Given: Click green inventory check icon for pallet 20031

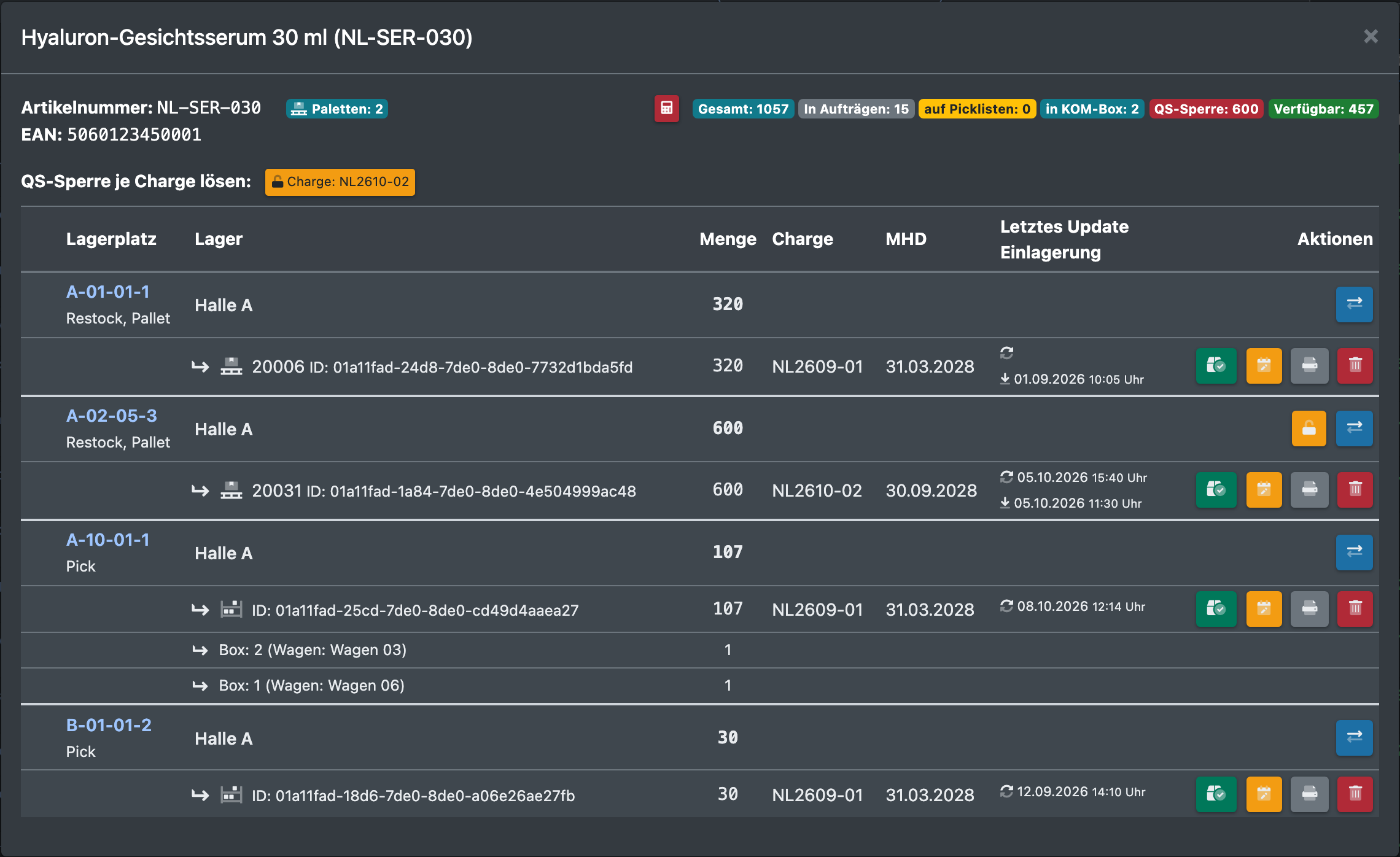Looking at the screenshot, I should 1216,490.
